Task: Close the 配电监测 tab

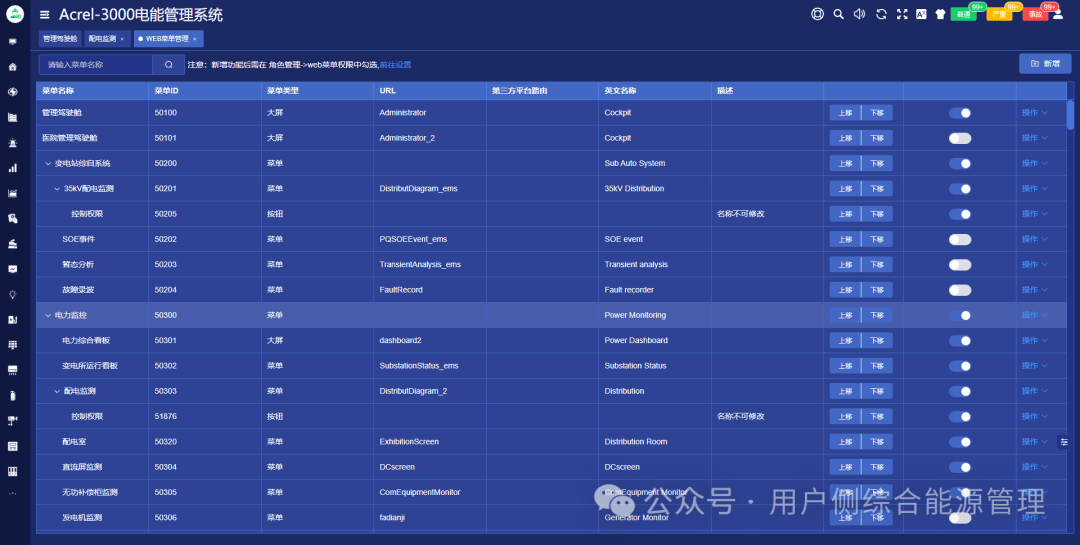Action: click(123, 39)
